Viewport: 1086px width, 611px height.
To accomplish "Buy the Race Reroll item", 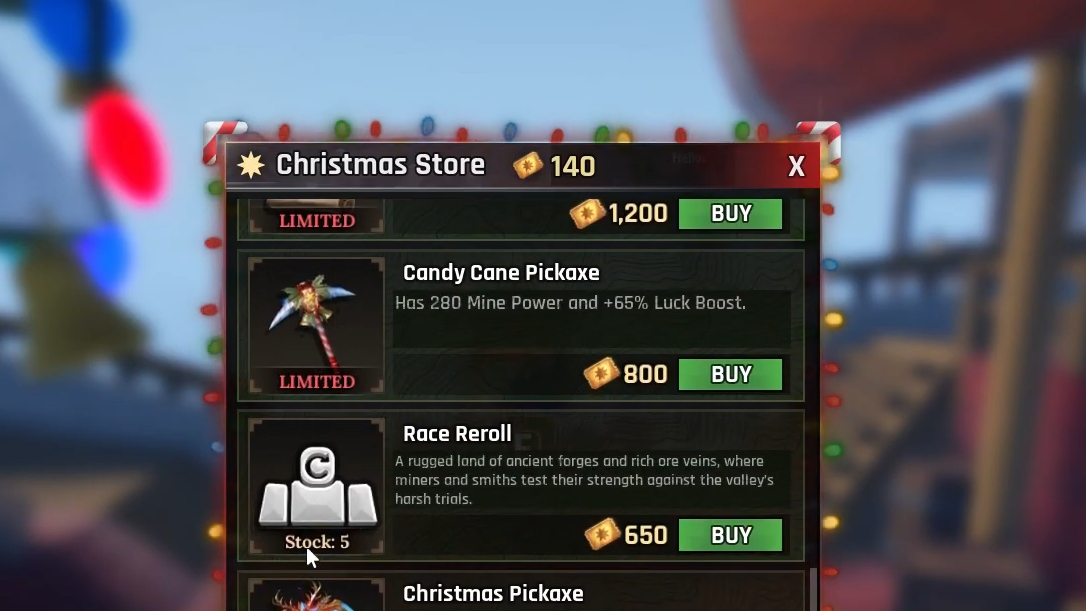I will pos(730,535).
